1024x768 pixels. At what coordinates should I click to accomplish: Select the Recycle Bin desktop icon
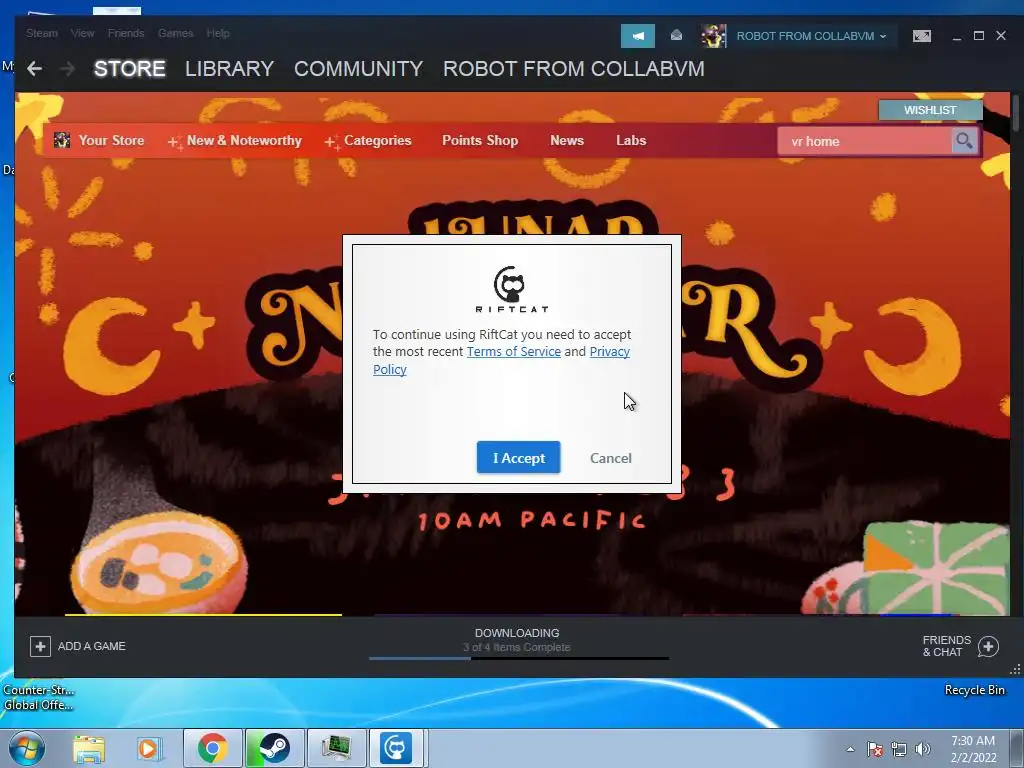974,690
